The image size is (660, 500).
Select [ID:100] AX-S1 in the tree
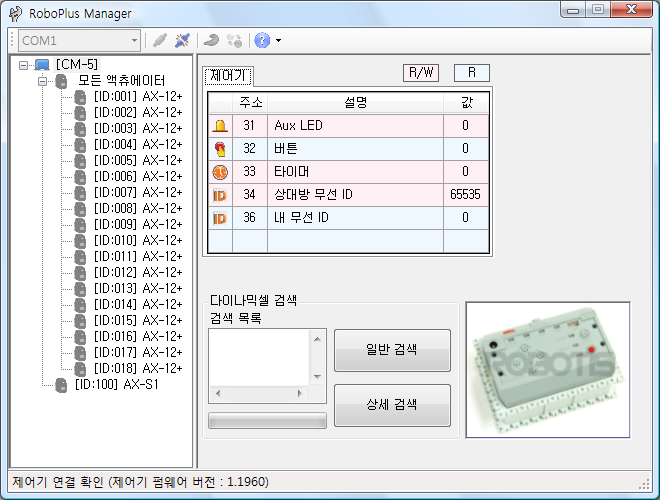pyautogui.click(x=116, y=384)
